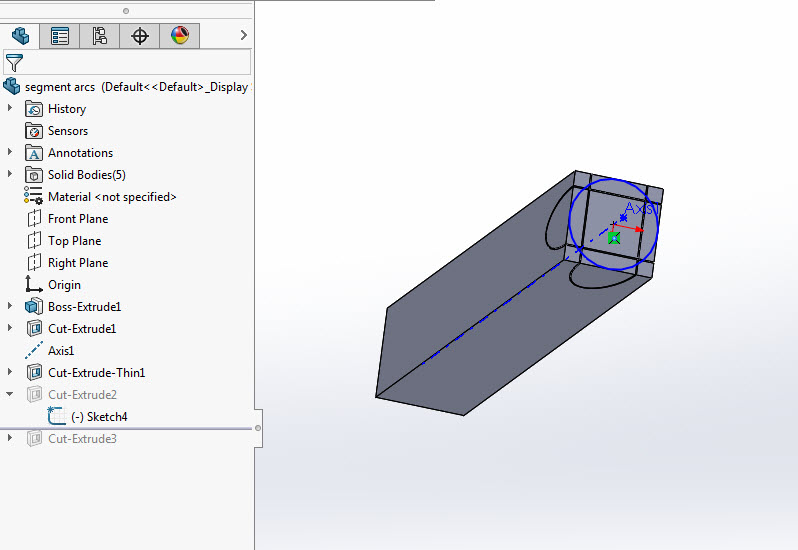Select the Origin icon in tree
798x550 pixels.
[34, 285]
